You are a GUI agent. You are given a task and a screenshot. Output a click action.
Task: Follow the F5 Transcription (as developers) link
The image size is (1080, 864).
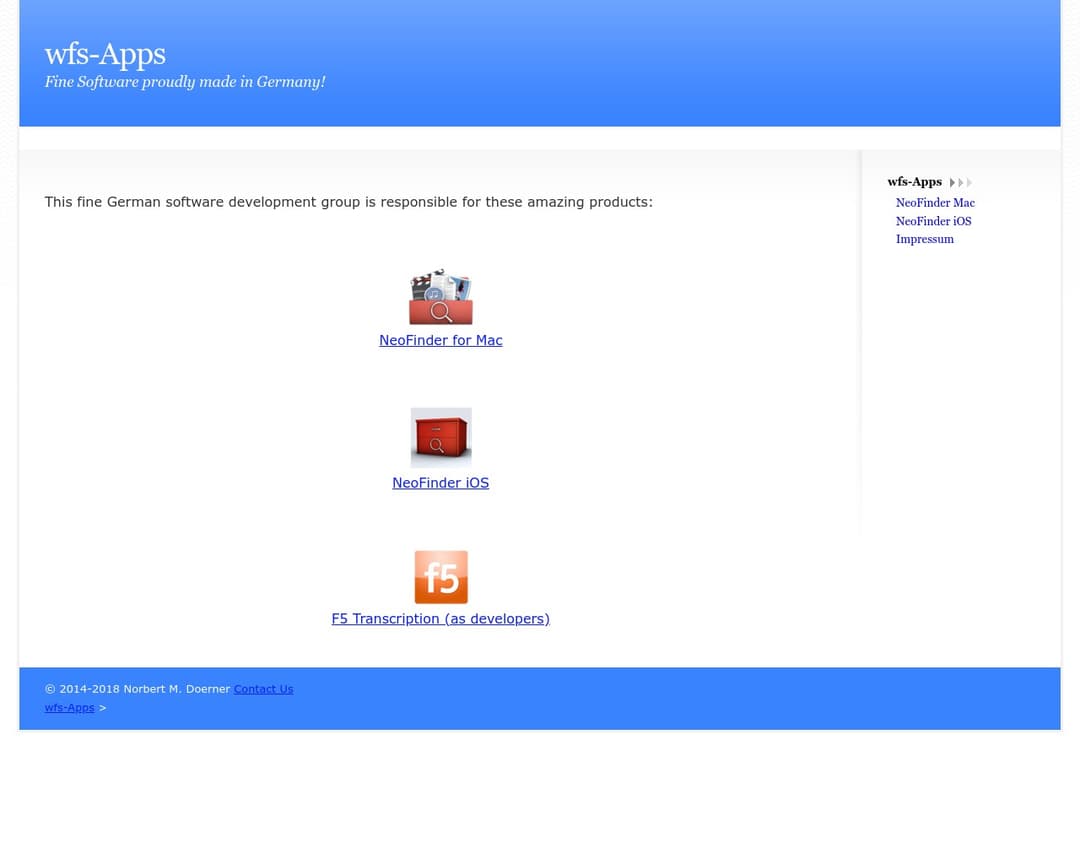click(441, 619)
